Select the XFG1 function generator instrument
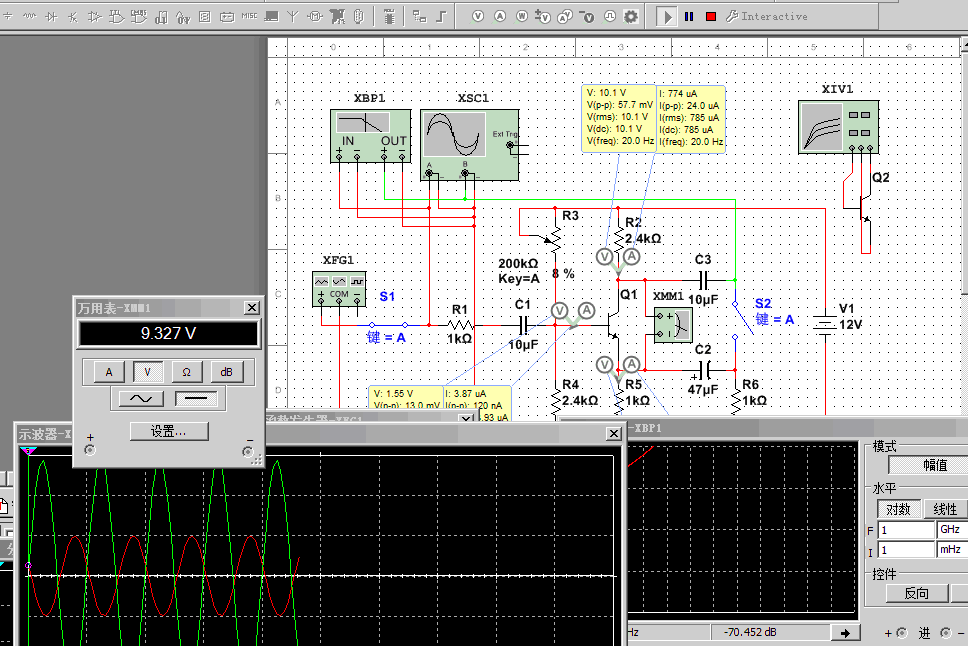 click(339, 289)
